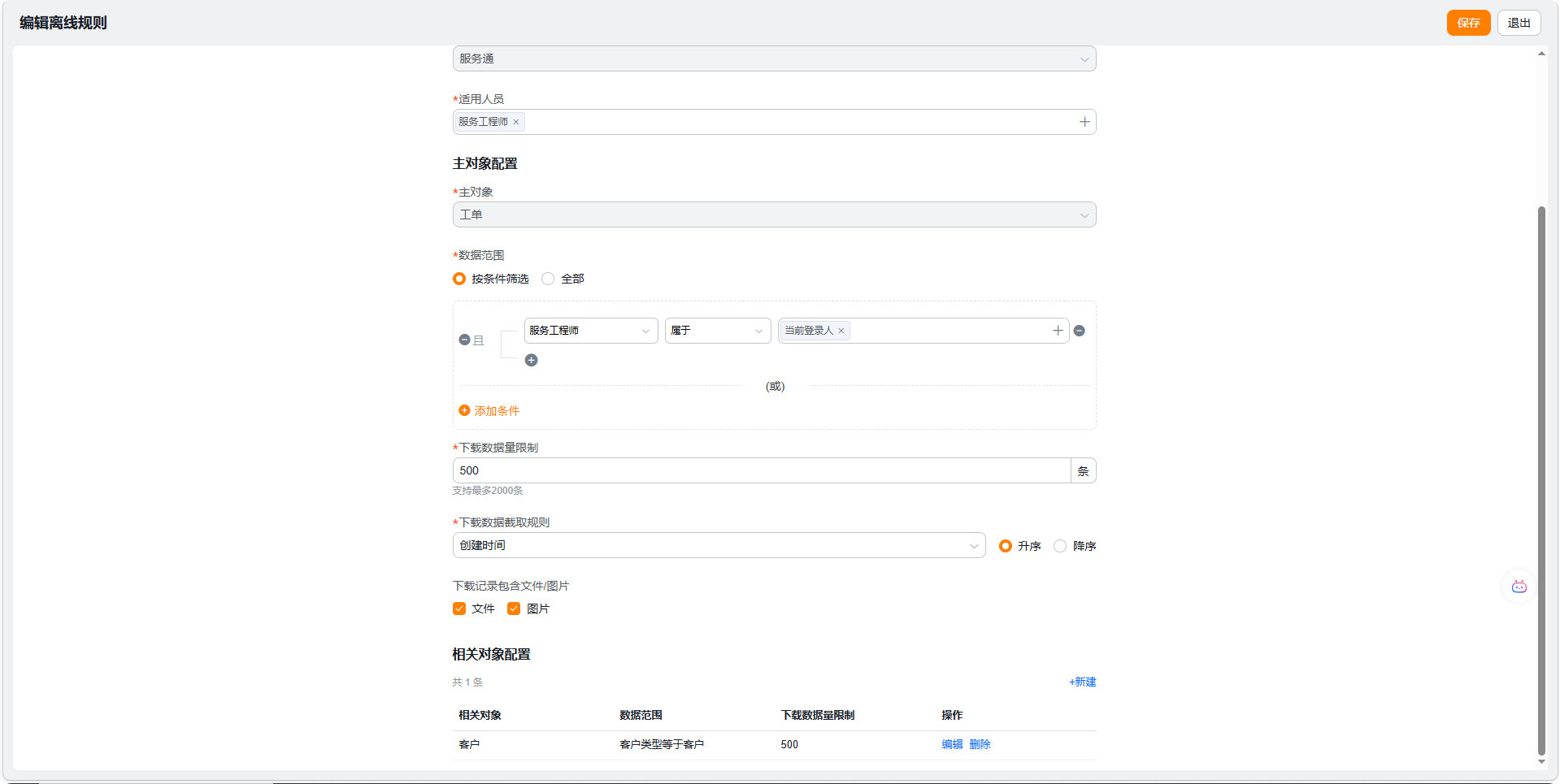Expand the 属于 operator dropdown
This screenshot has height=784, width=1560.
tap(717, 331)
